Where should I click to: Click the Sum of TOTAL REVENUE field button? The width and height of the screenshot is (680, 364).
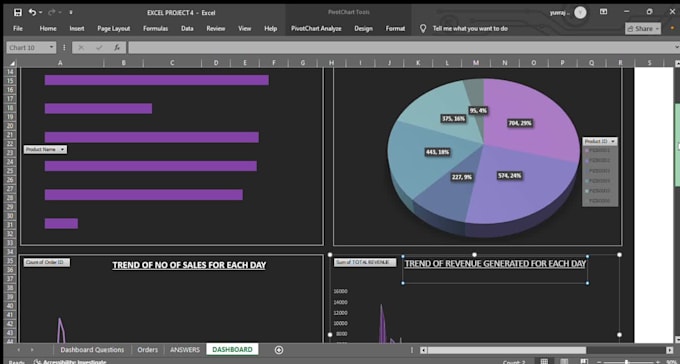click(x=365, y=262)
